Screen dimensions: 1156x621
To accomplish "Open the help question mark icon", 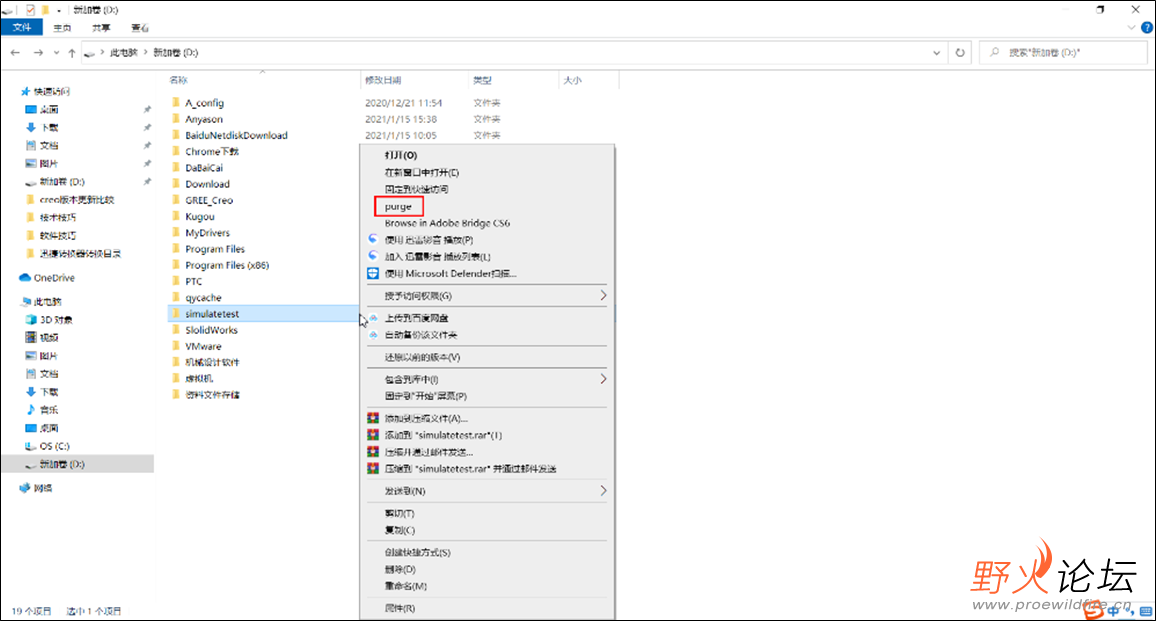I will 1146,28.
